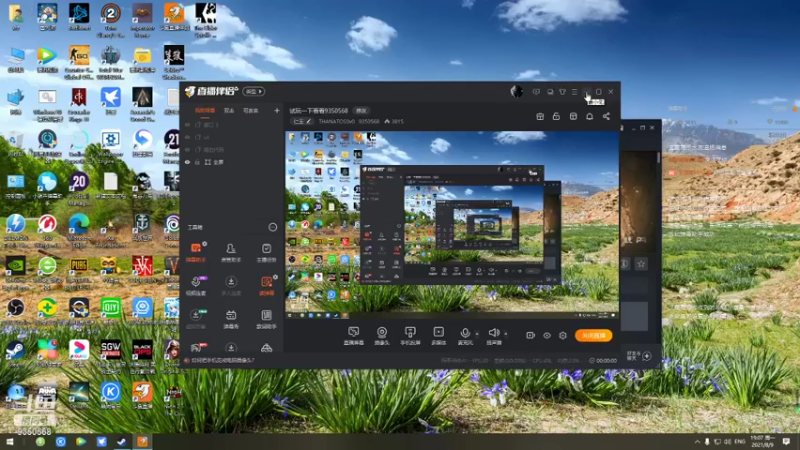
Task: Click the room number 9350568 text
Action: (x=368, y=121)
